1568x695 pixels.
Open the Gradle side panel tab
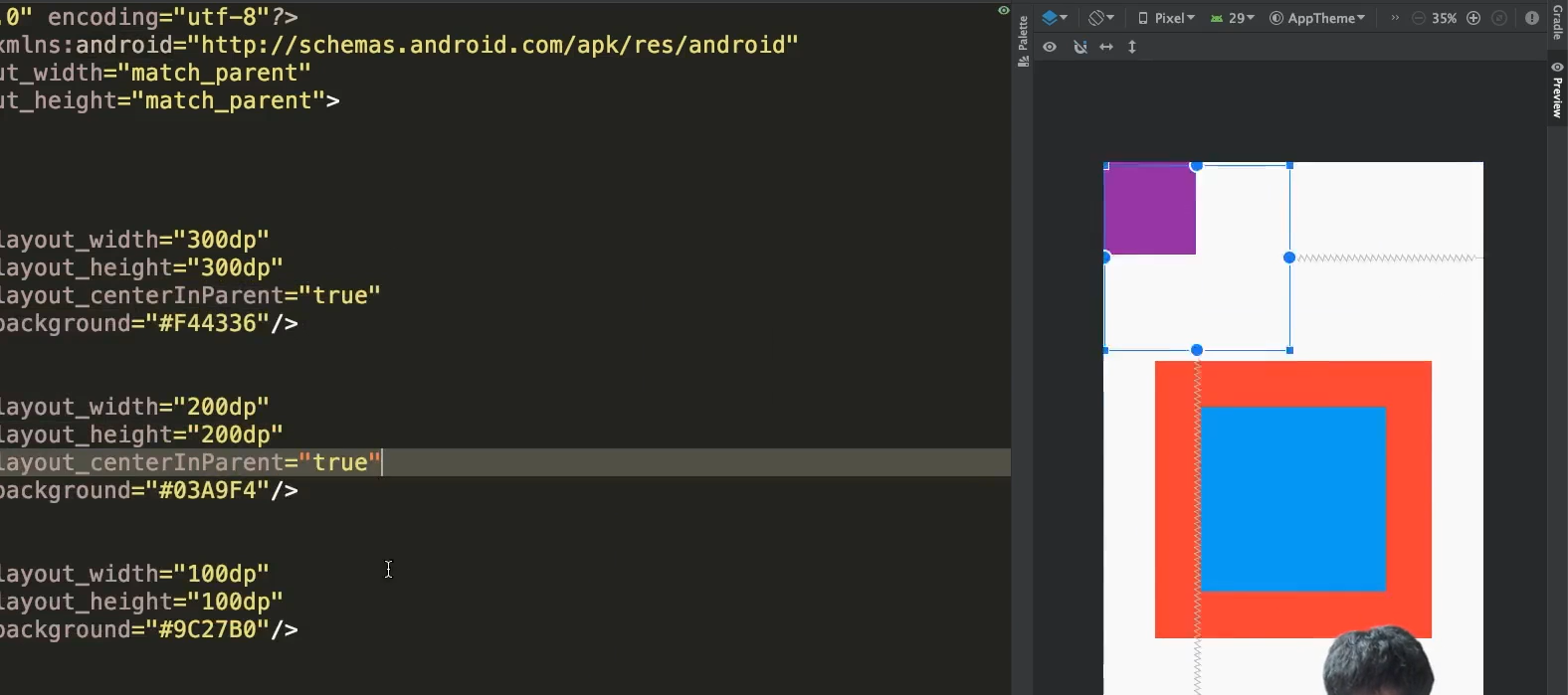tap(1558, 20)
